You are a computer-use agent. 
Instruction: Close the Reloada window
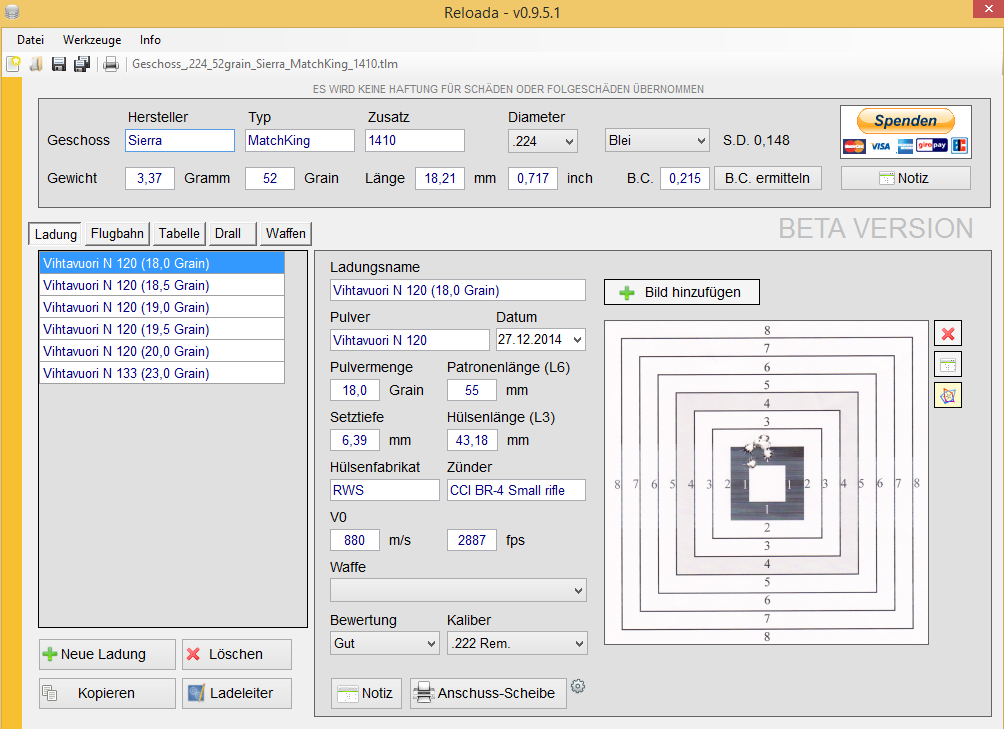point(988,8)
